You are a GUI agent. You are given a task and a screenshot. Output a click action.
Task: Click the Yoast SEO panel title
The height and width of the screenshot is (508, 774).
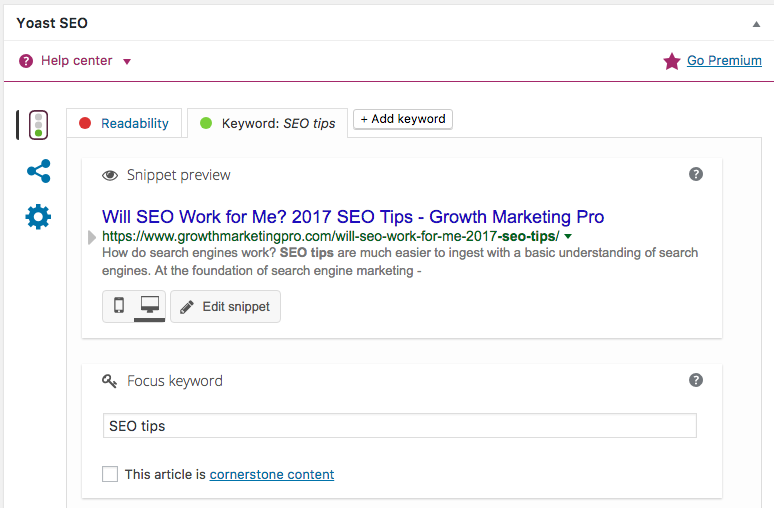(52, 23)
